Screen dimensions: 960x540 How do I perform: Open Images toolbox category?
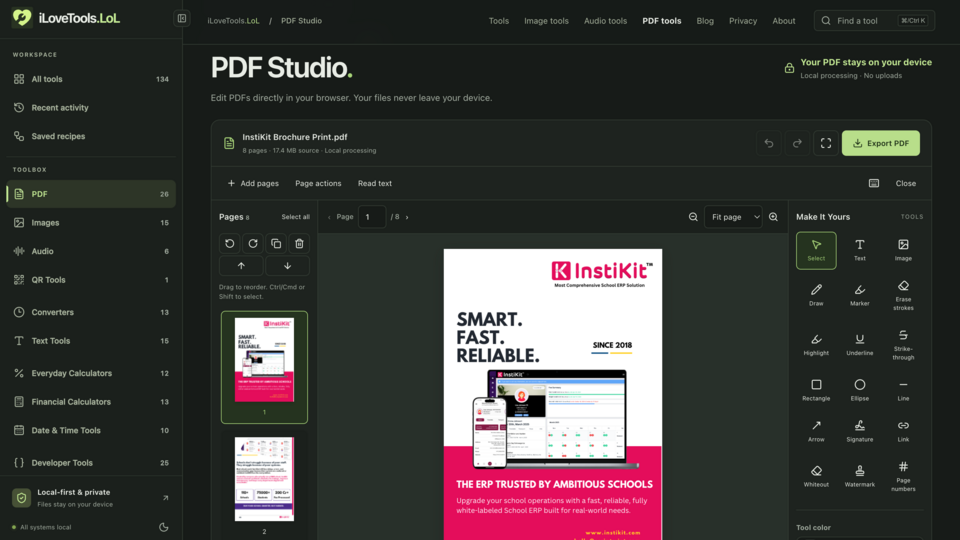[x=91, y=223]
